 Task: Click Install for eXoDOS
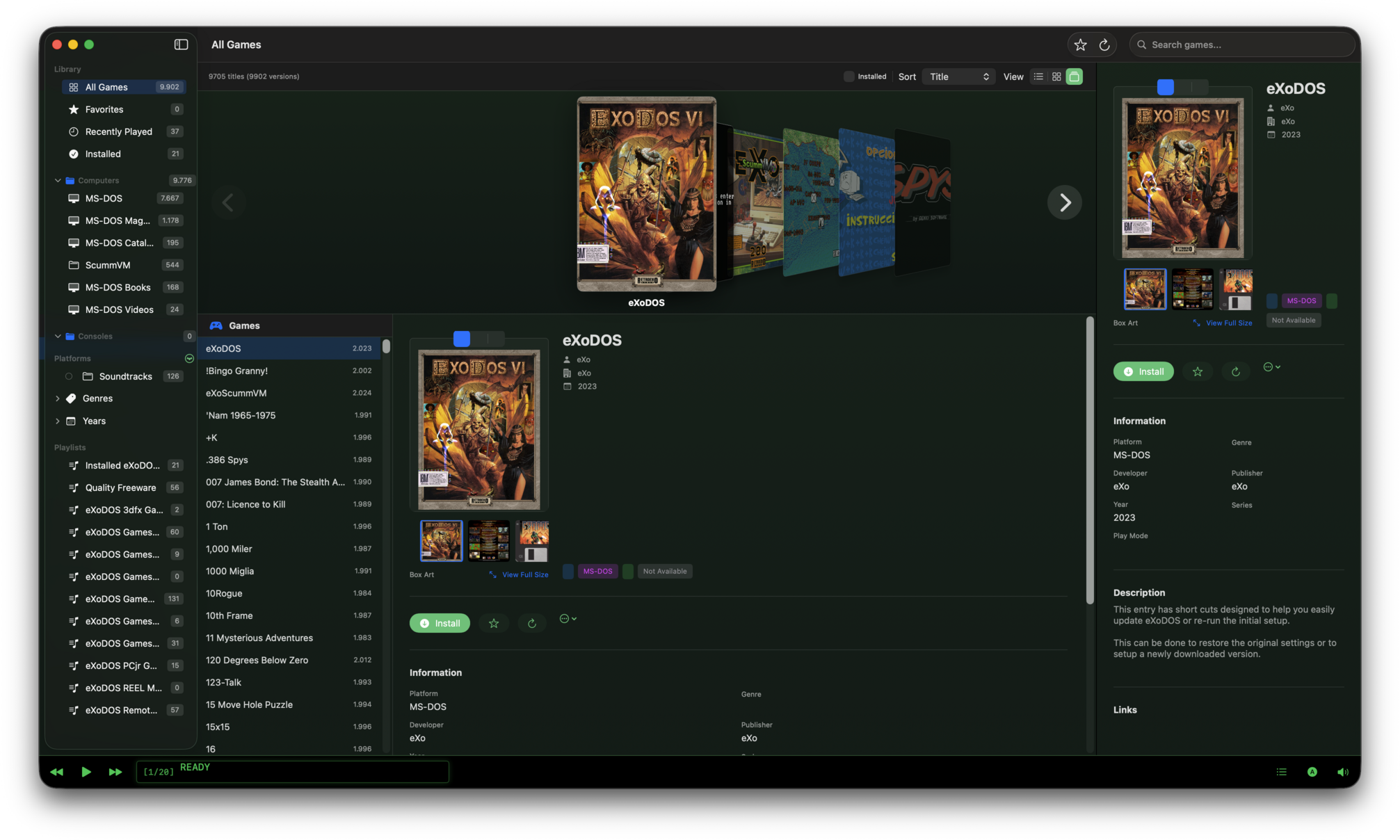pos(440,623)
